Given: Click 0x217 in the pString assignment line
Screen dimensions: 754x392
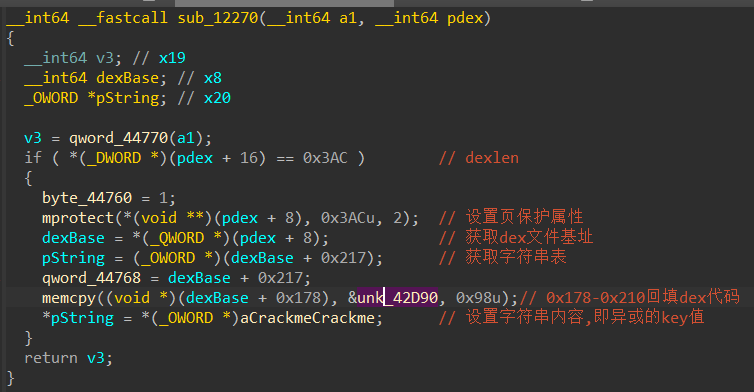Looking at the screenshot, I should pyautogui.click(x=343, y=258).
